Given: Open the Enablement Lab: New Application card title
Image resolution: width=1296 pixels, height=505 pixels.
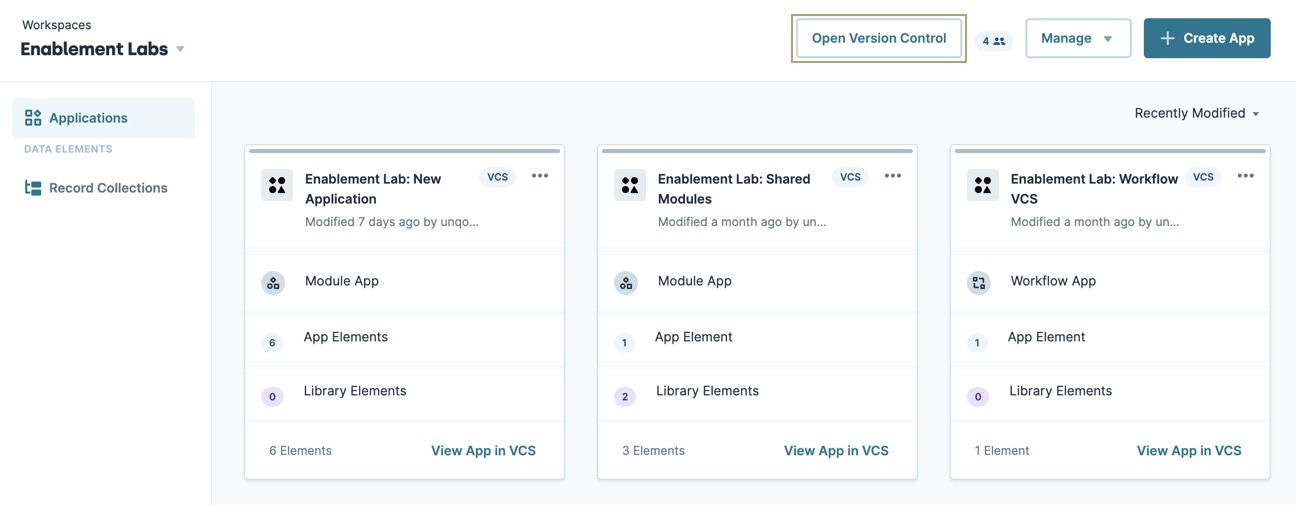Looking at the screenshot, I should coord(373,188).
